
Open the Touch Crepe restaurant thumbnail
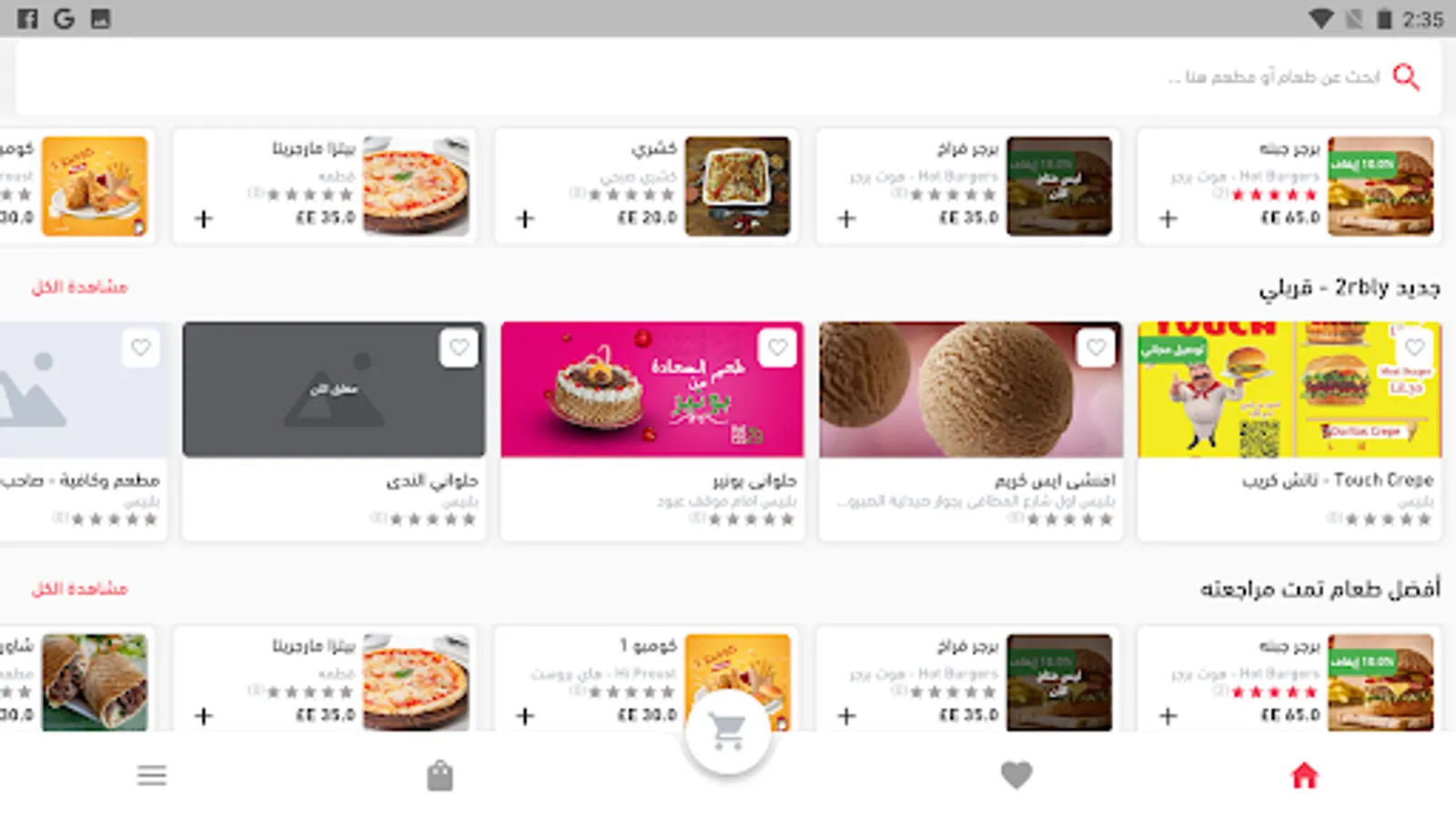(1289, 389)
